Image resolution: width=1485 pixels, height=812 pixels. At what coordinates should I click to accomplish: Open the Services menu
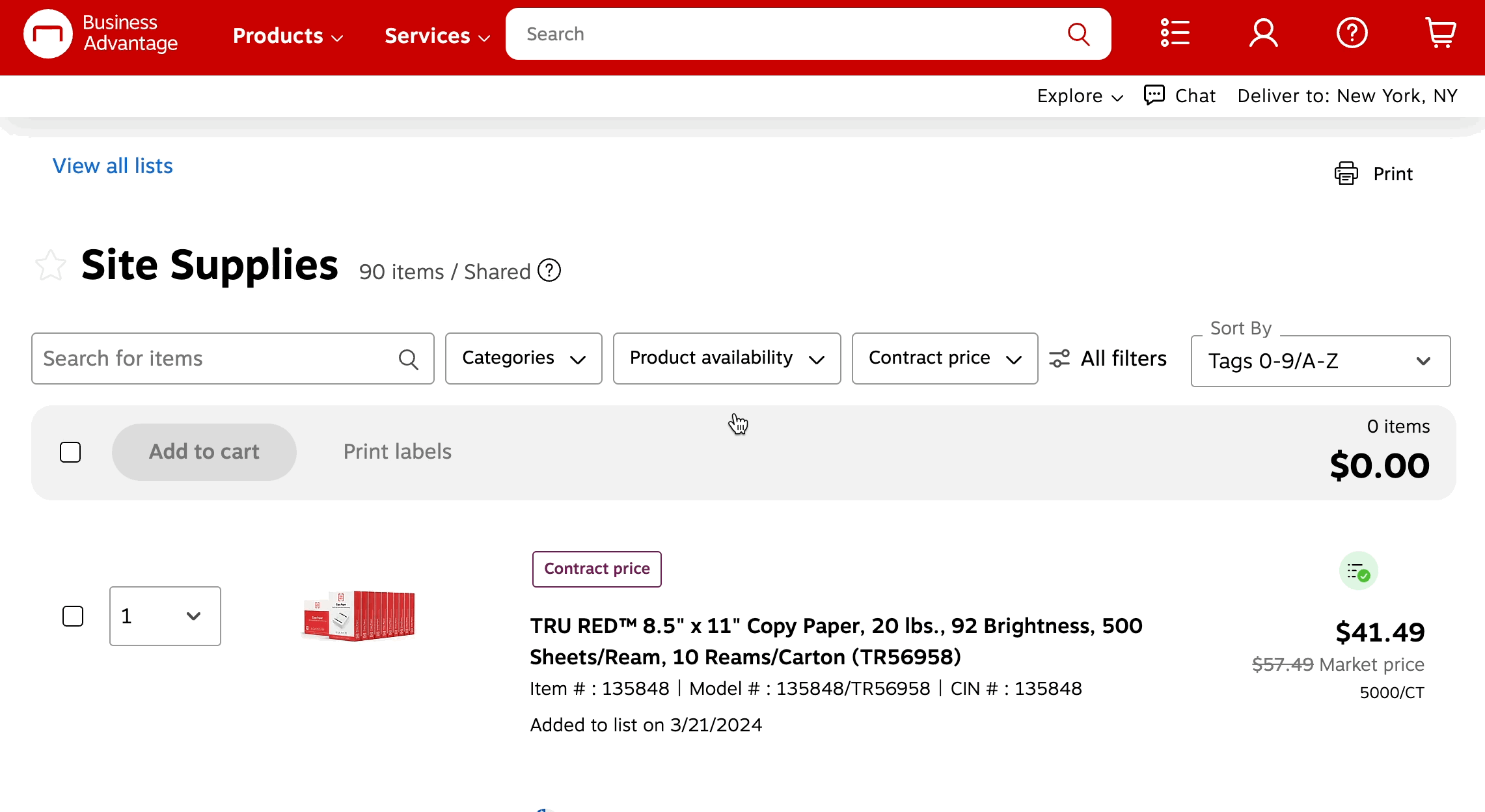[x=437, y=36]
